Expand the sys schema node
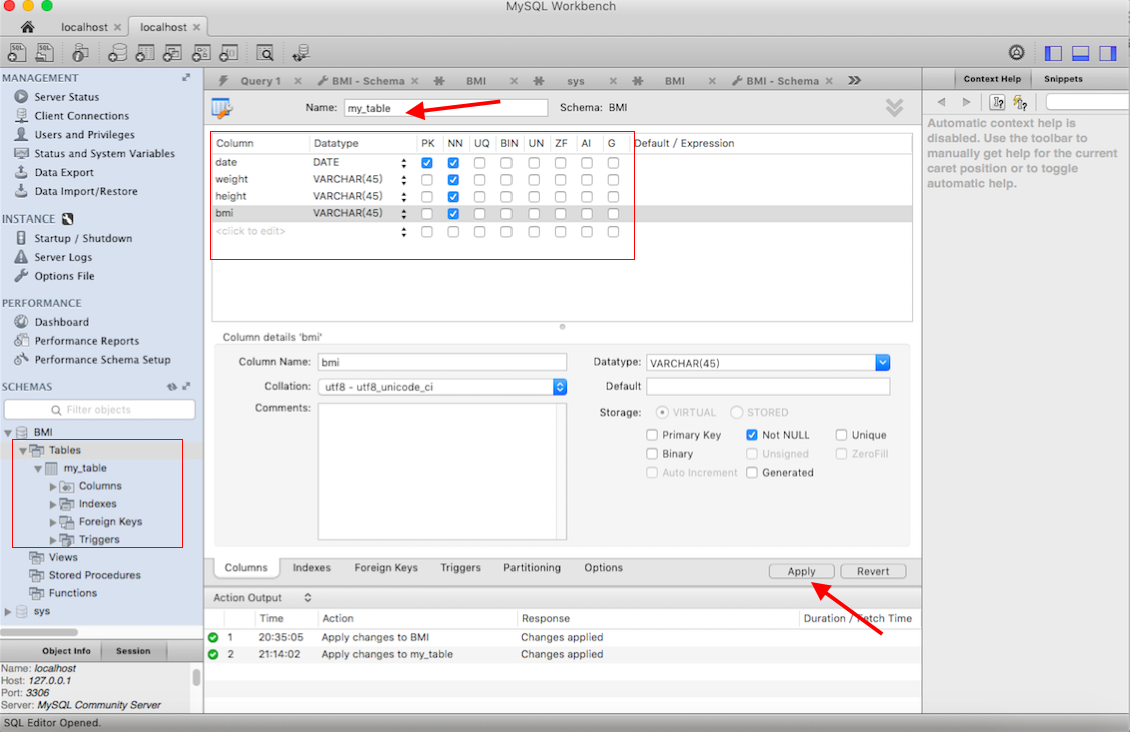The height and width of the screenshot is (732, 1130). (8, 612)
